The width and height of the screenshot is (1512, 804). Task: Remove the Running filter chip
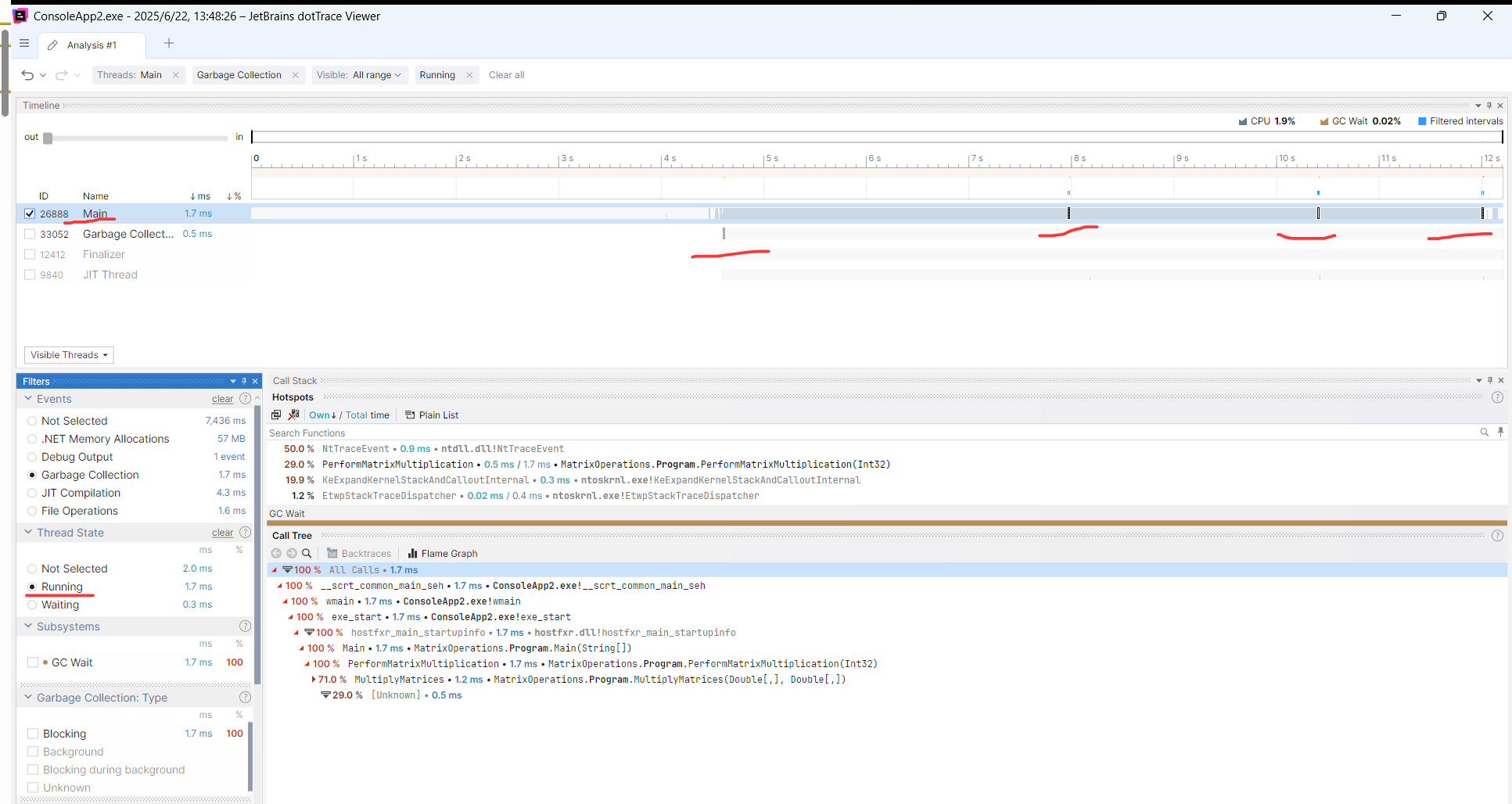(x=469, y=75)
